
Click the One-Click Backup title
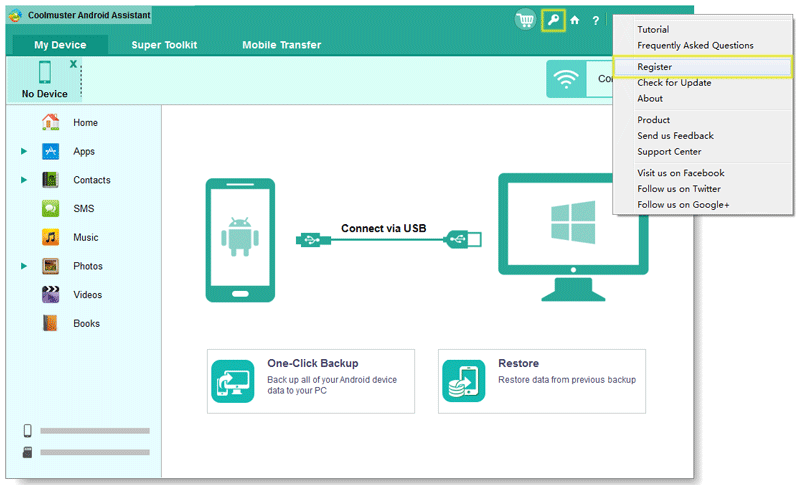(313, 363)
